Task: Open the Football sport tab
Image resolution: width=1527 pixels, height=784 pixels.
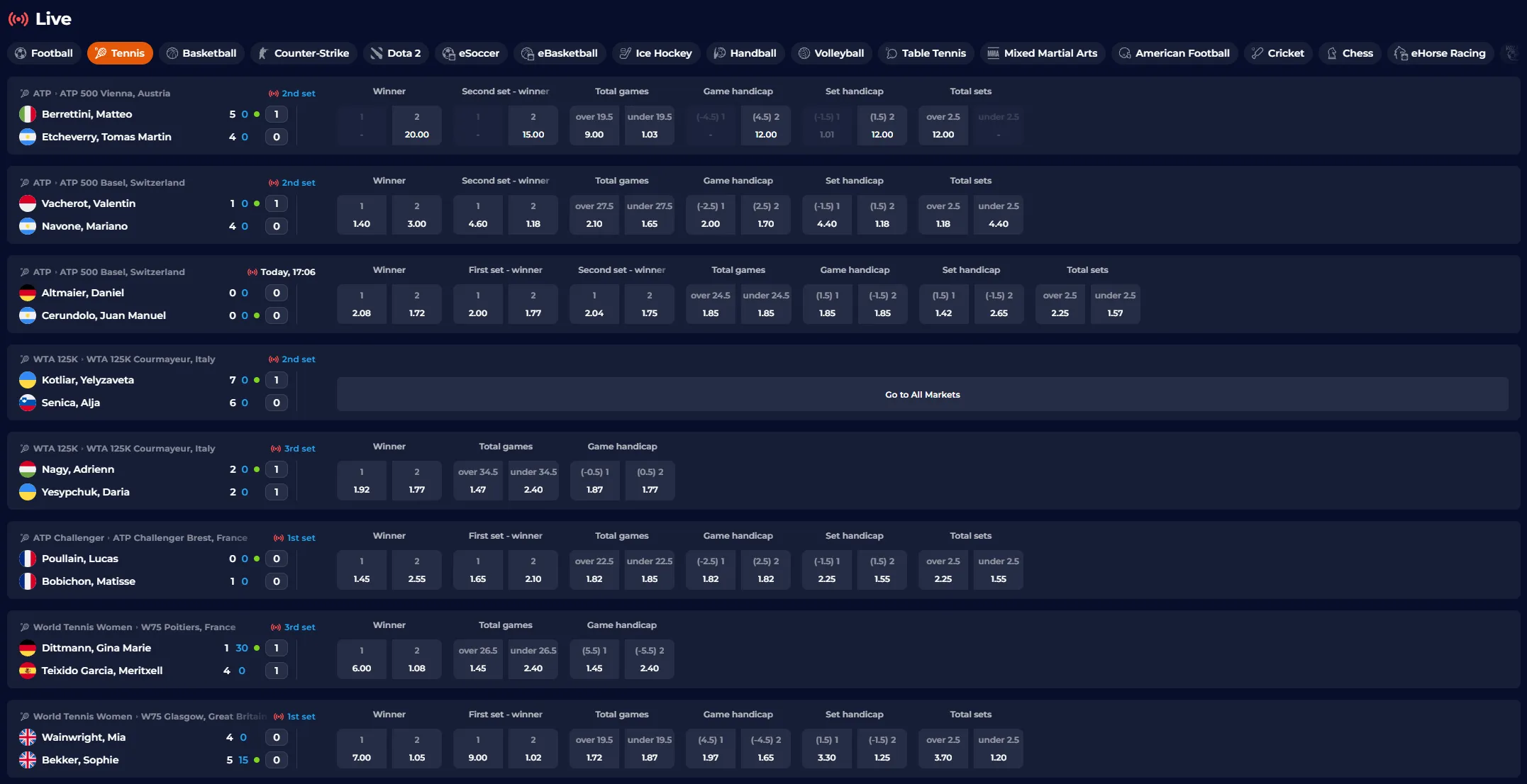Action: [x=44, y=53]
